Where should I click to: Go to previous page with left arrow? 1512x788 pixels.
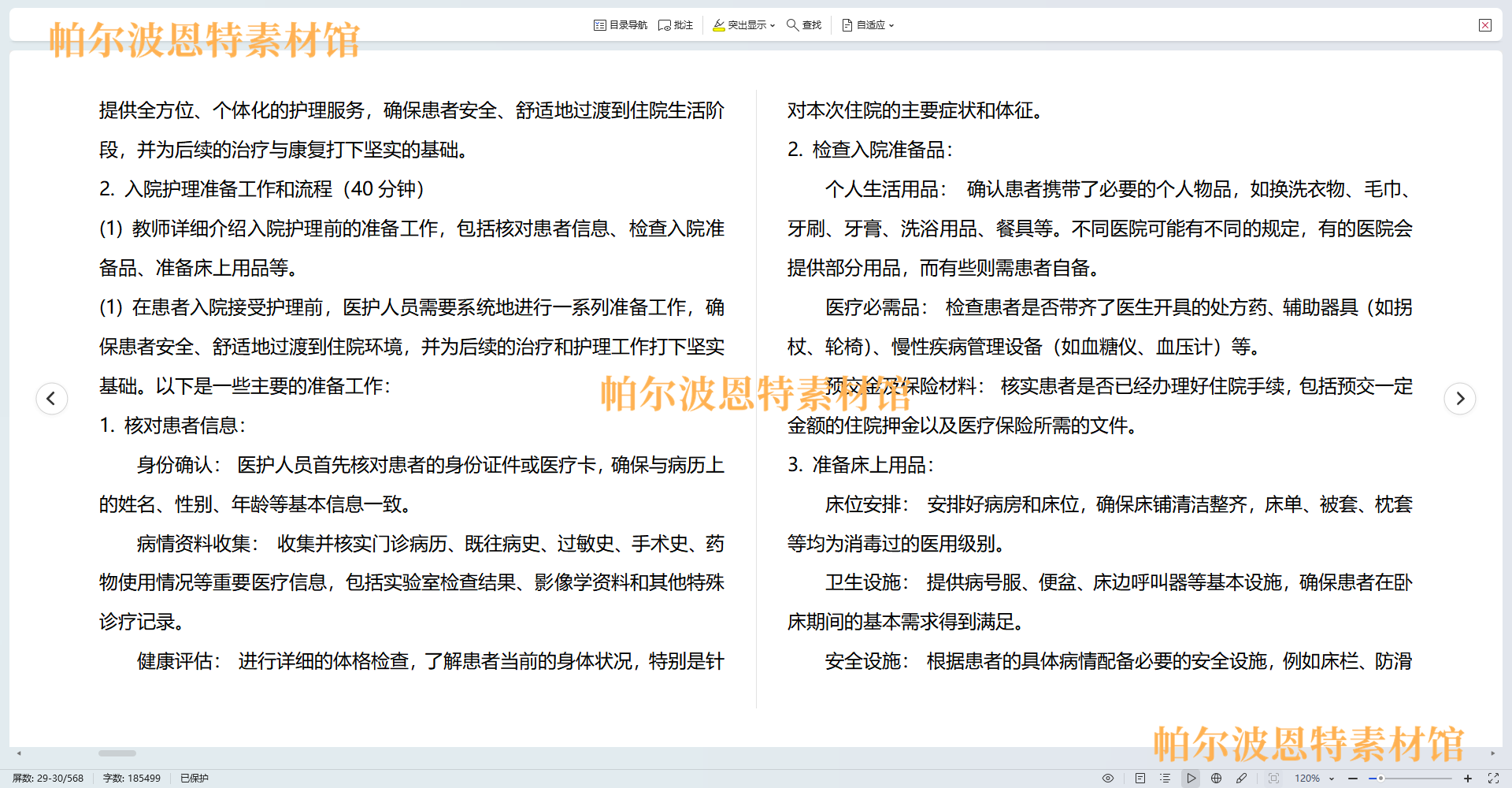[x=52, y=398]
